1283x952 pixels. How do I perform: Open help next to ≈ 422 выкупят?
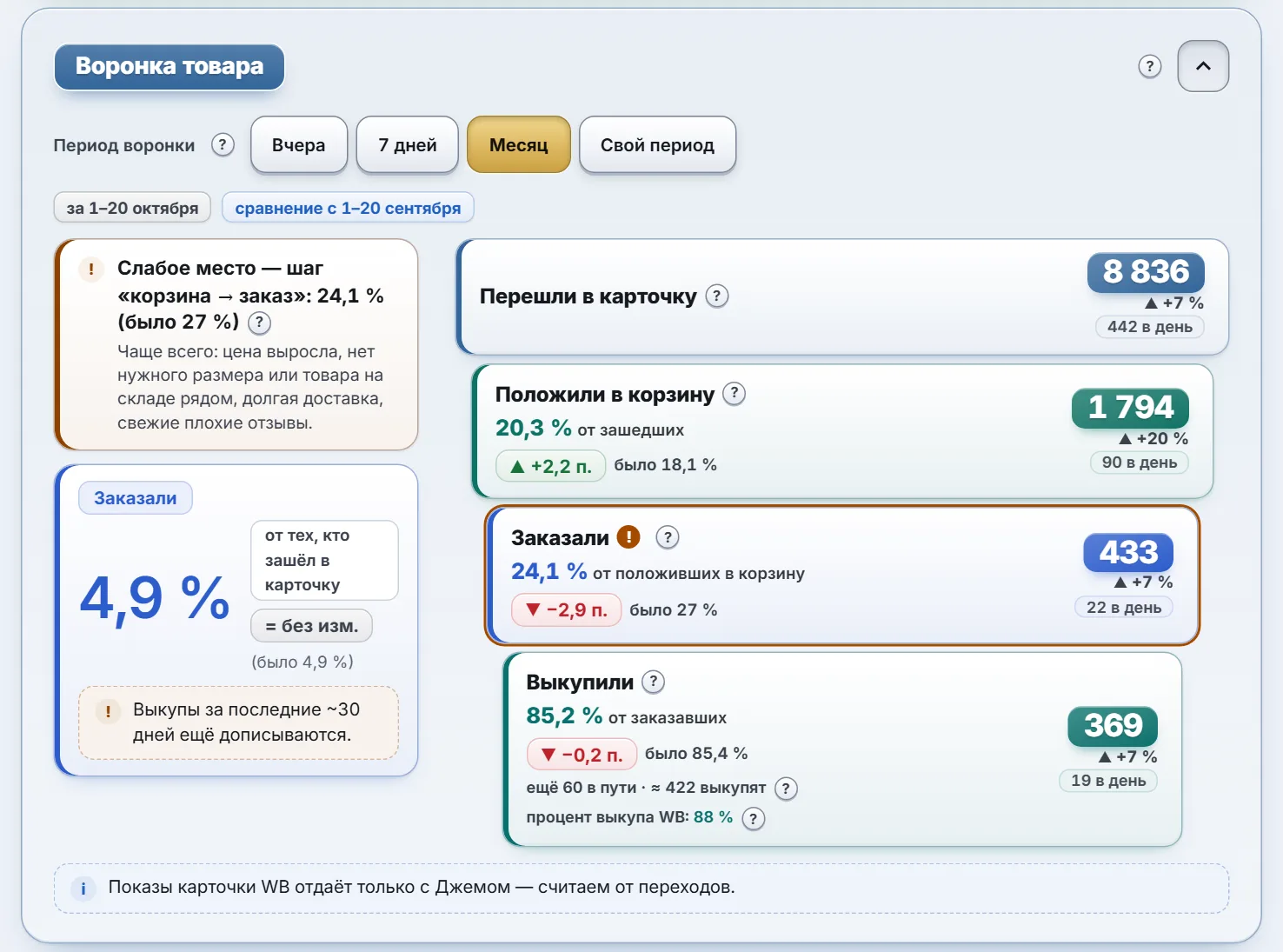pos(786,789)
